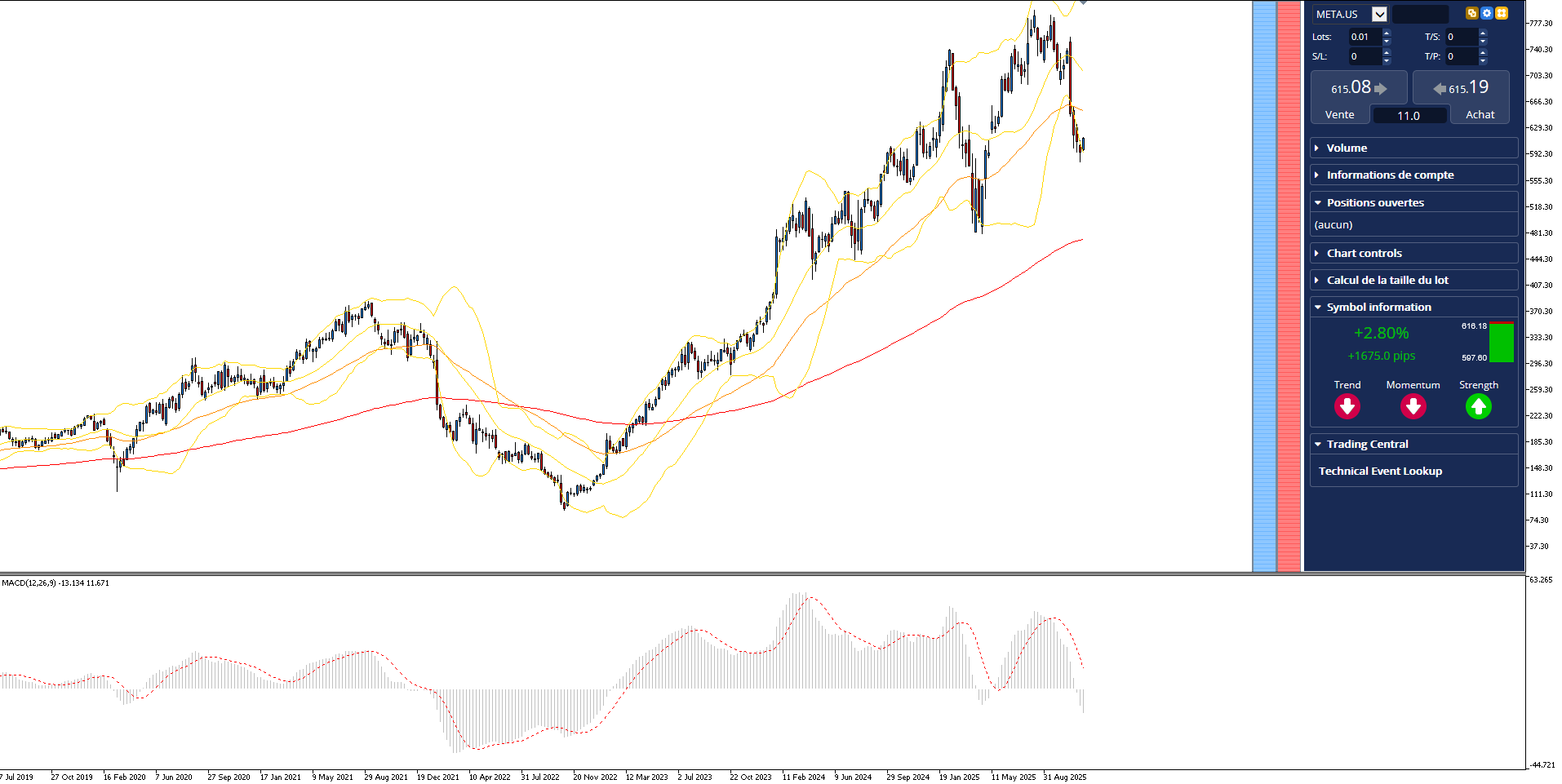Image resolution: width=1562 pixels, height=784 pixels.
Task: Click the green Strength up-arrow indicator
Action: [x=1479, y=406]
